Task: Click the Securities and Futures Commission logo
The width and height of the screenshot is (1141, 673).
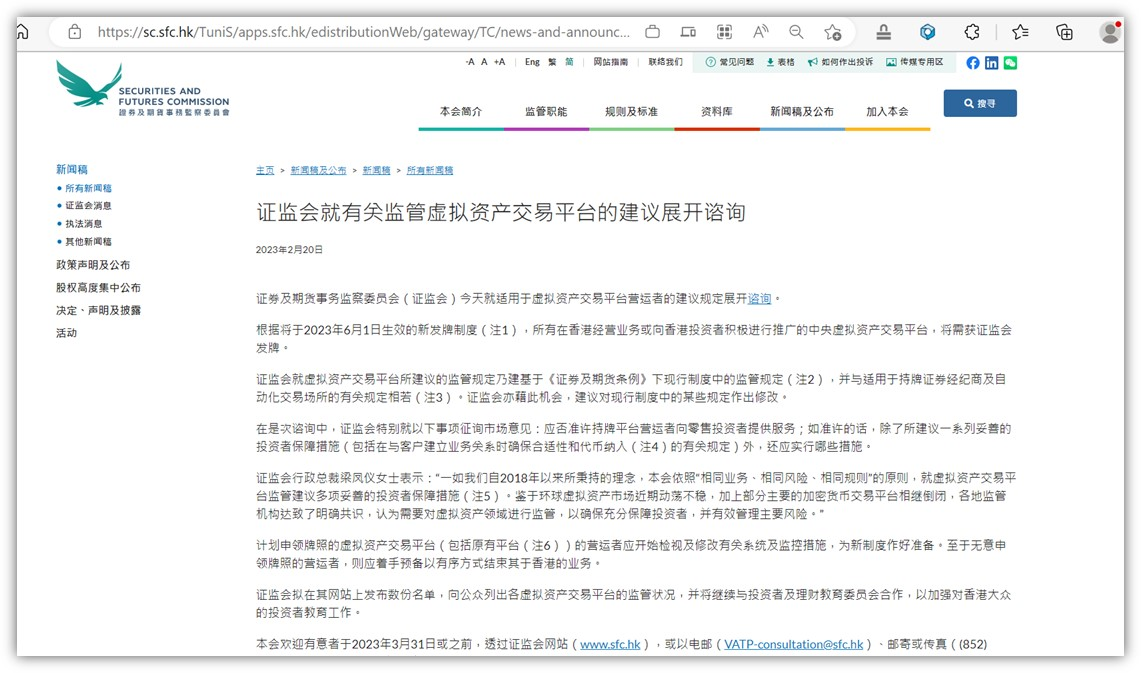Action: pyautogui.click(x=143, y=89)
